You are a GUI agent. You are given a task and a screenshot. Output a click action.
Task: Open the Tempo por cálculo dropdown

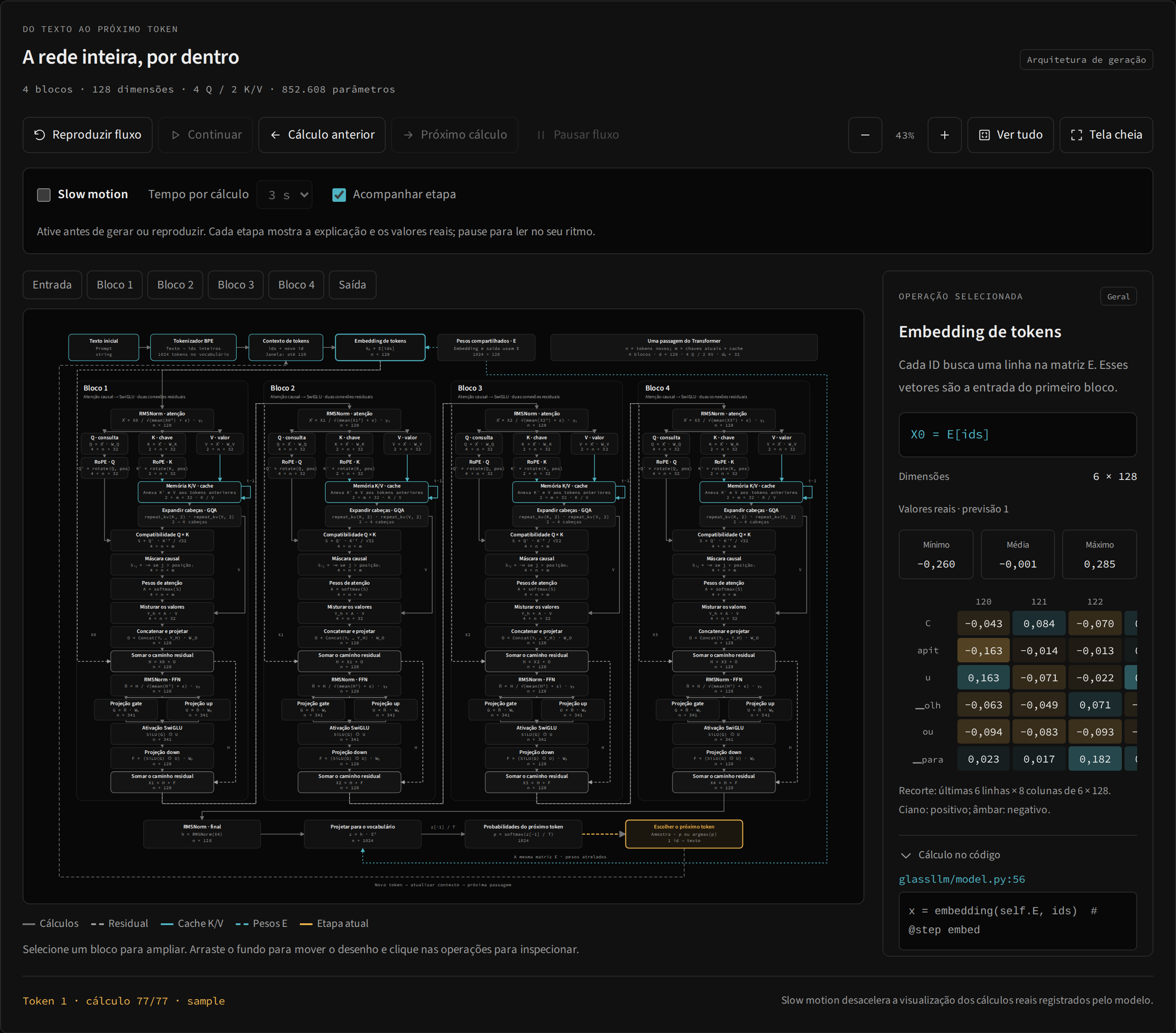pos(284,195)
